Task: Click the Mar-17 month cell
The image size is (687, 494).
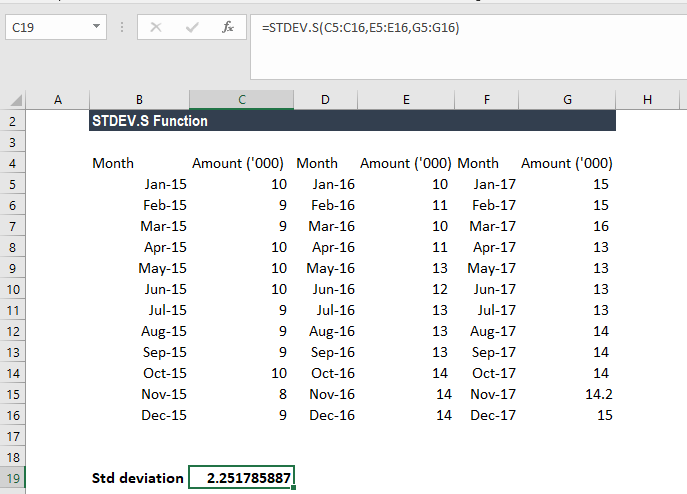Action: [x=487, y=226]
